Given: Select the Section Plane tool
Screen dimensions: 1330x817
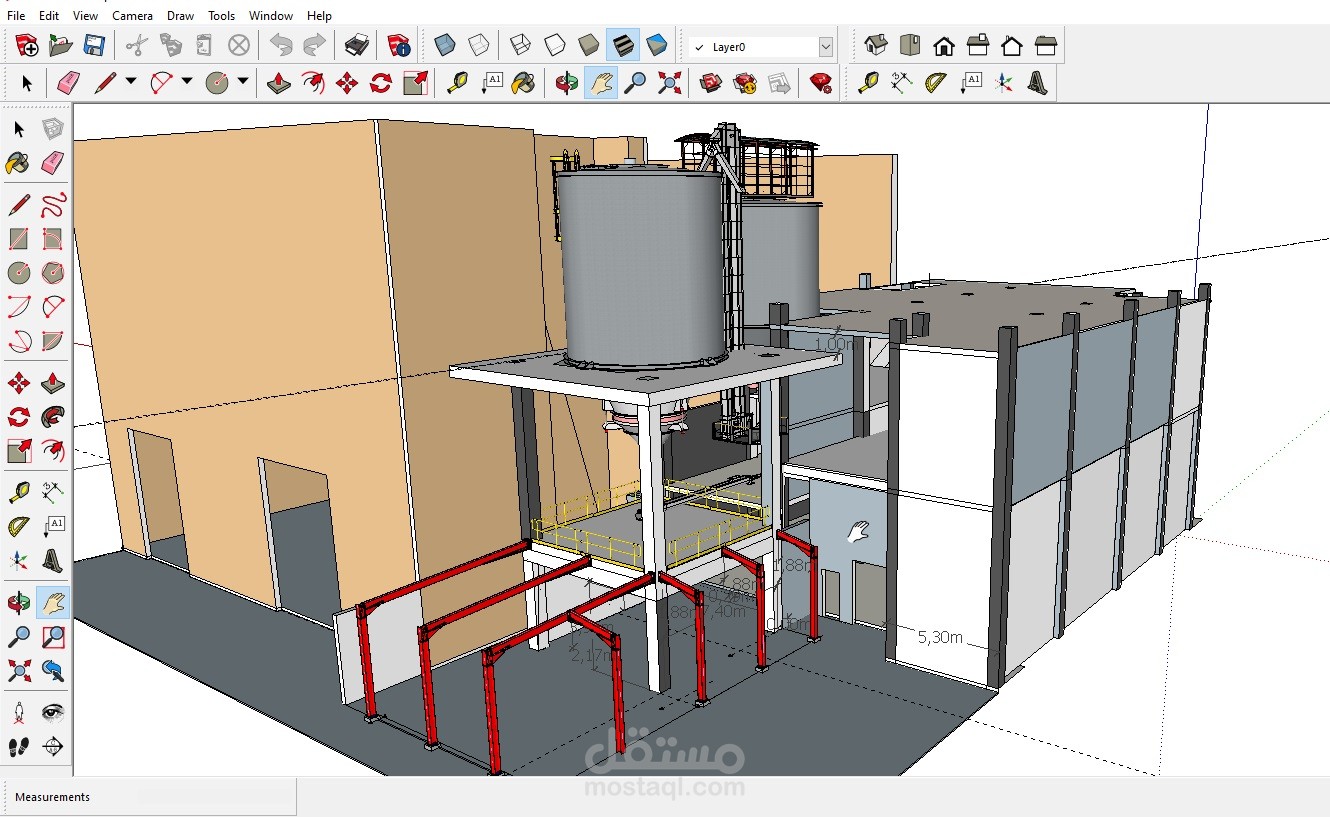Looking at the screenshot, I should (53, 746).
